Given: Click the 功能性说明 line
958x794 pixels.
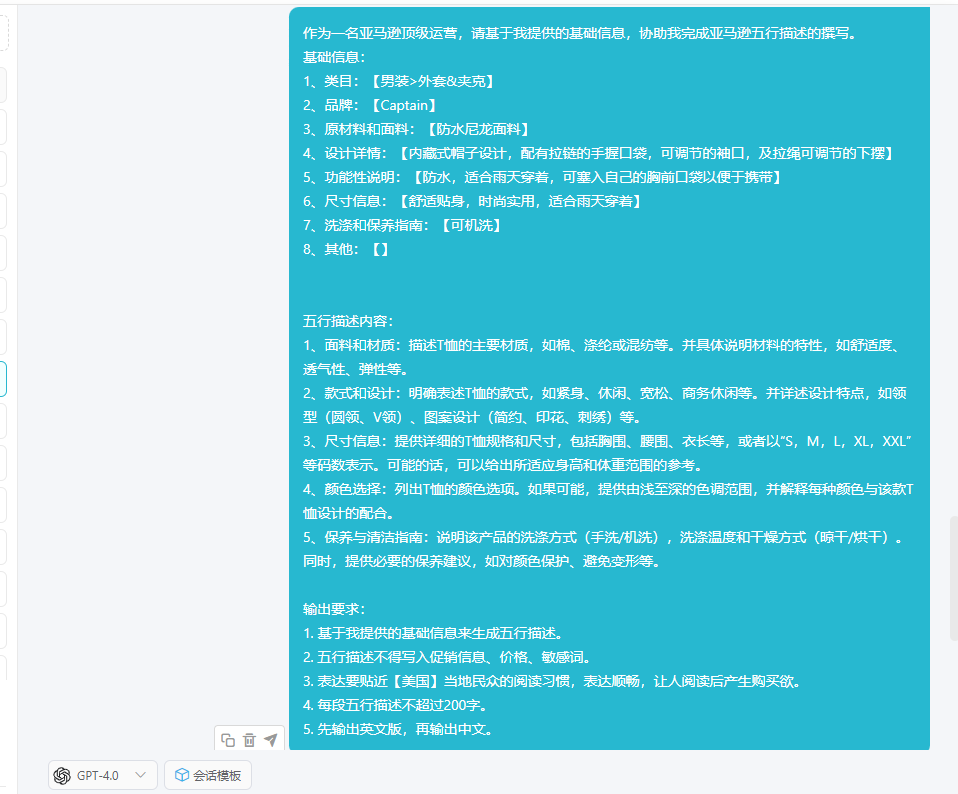Looking at the screenshot, I should [543, 177].
